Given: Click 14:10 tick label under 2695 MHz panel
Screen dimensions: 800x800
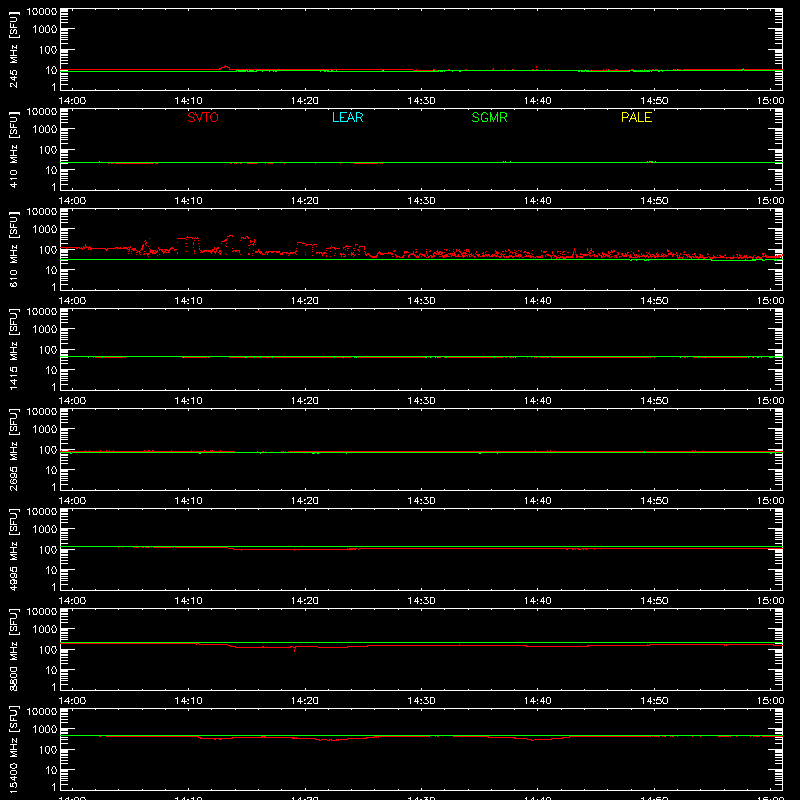Looking at the screenshot, I should pyautogui.click(x=188, y=501).
